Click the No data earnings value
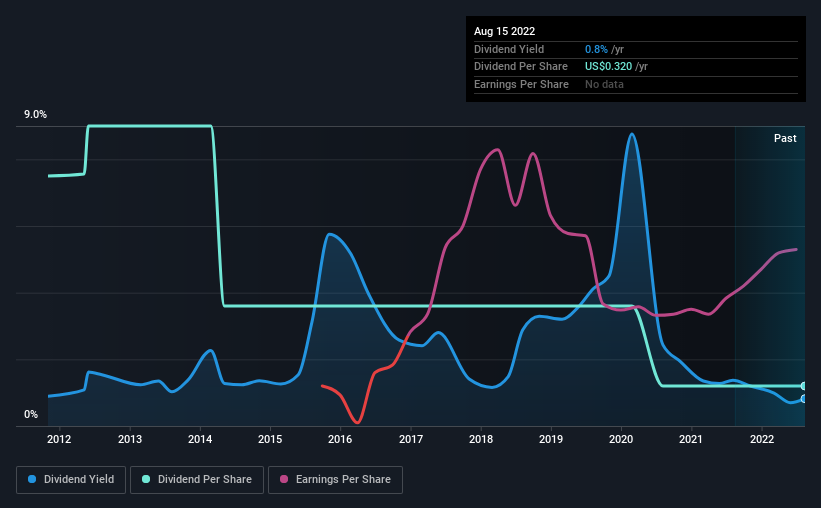 click(x=604, y=84)
